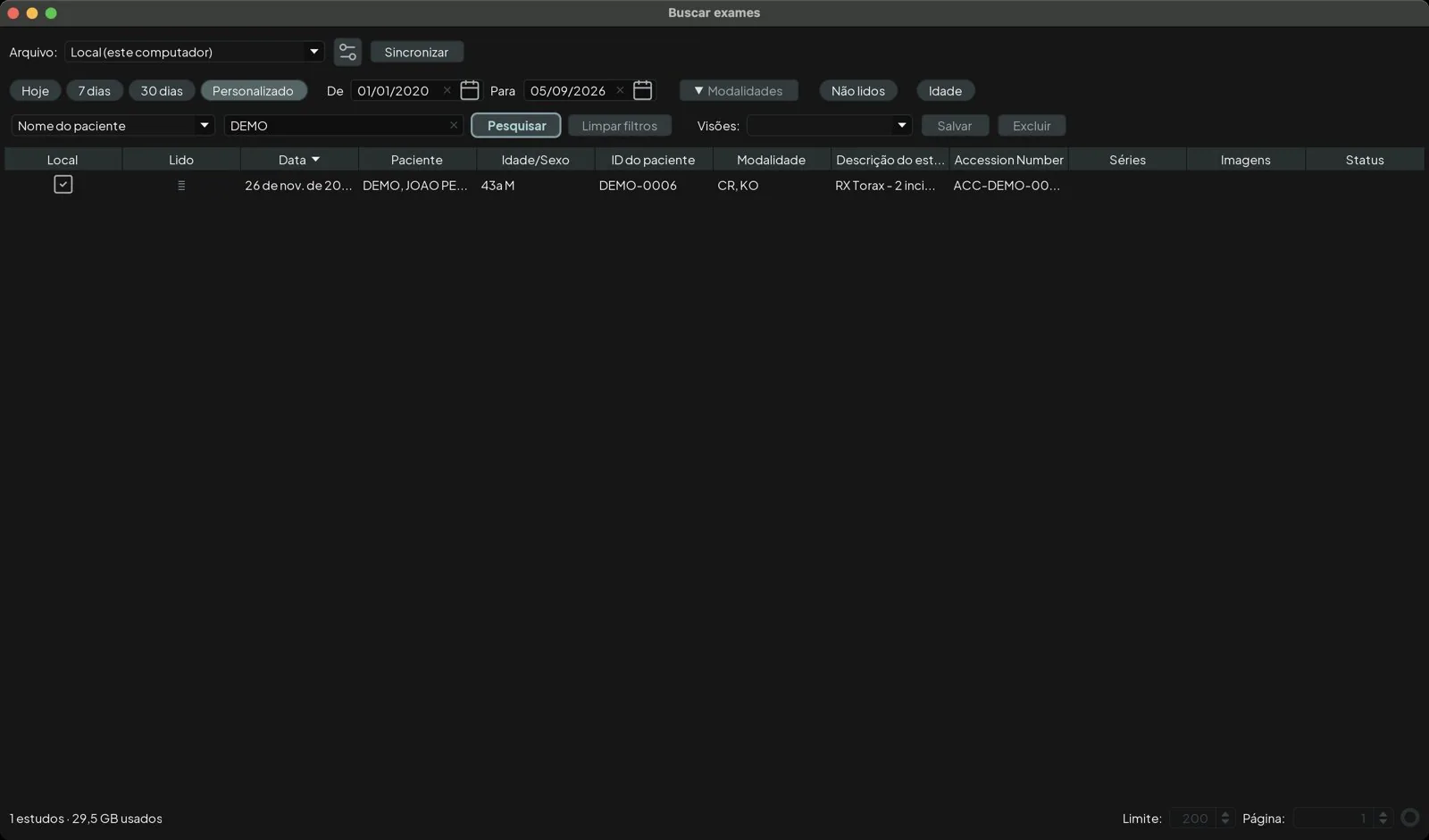Clear the DEMO search text
The width and height of the screenshot is (1429, 840).
point(454,125)
